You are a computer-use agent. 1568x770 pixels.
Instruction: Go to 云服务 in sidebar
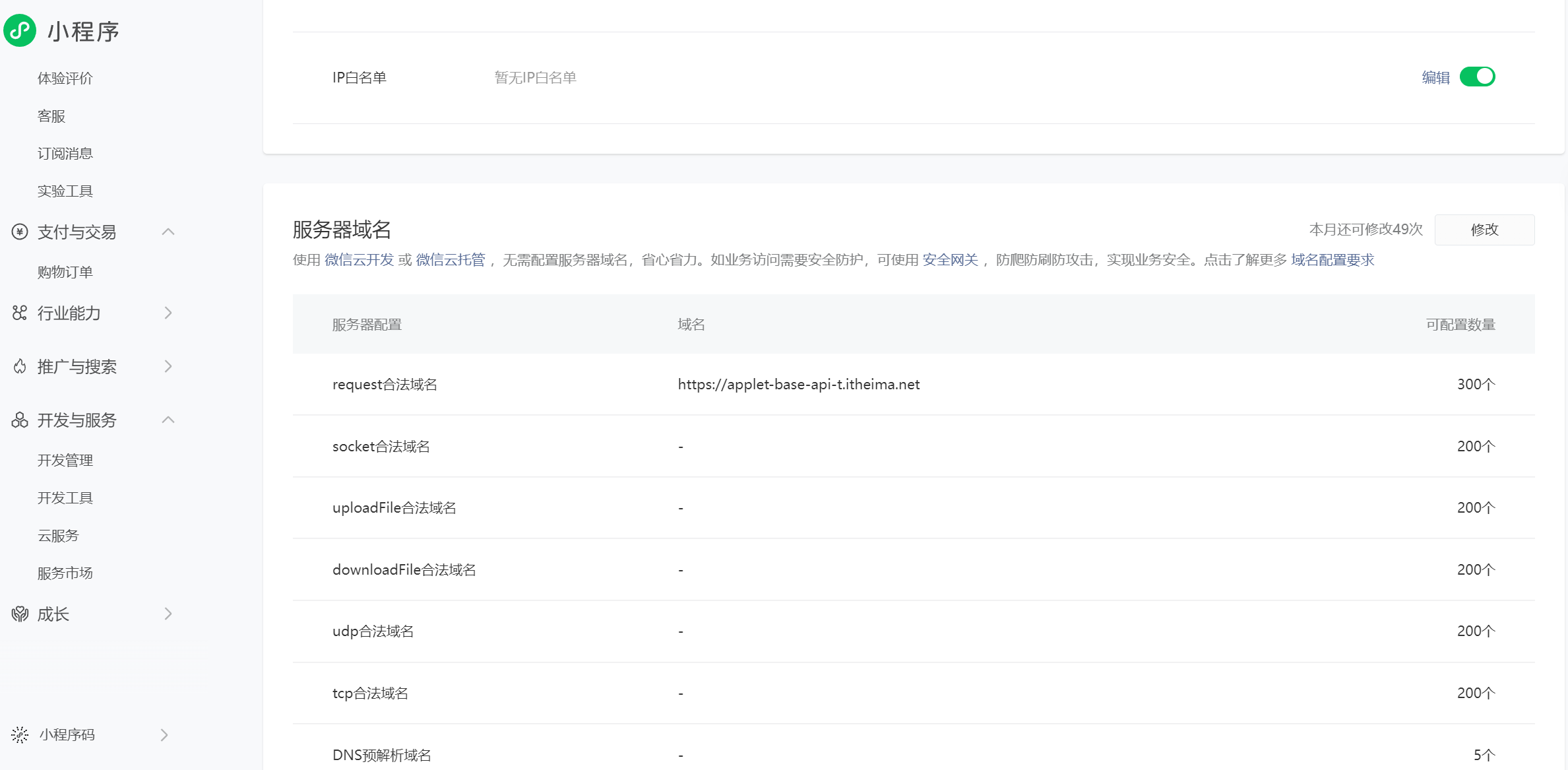[x=58, y=535]
